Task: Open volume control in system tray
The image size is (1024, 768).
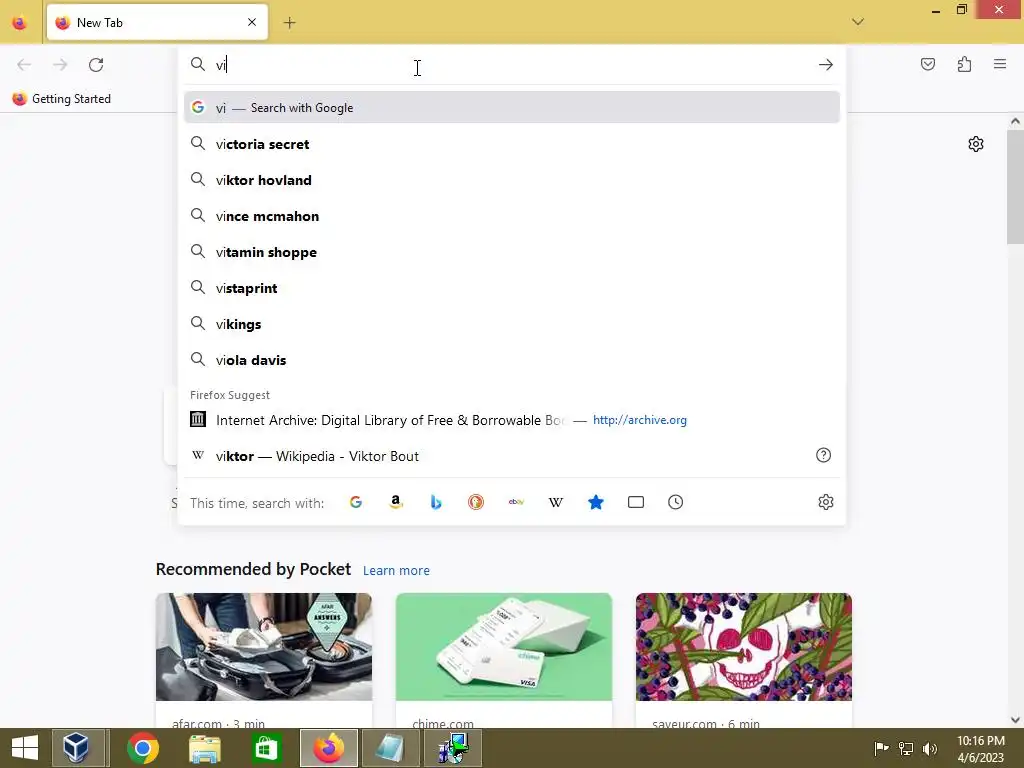Action: point(930,748)
